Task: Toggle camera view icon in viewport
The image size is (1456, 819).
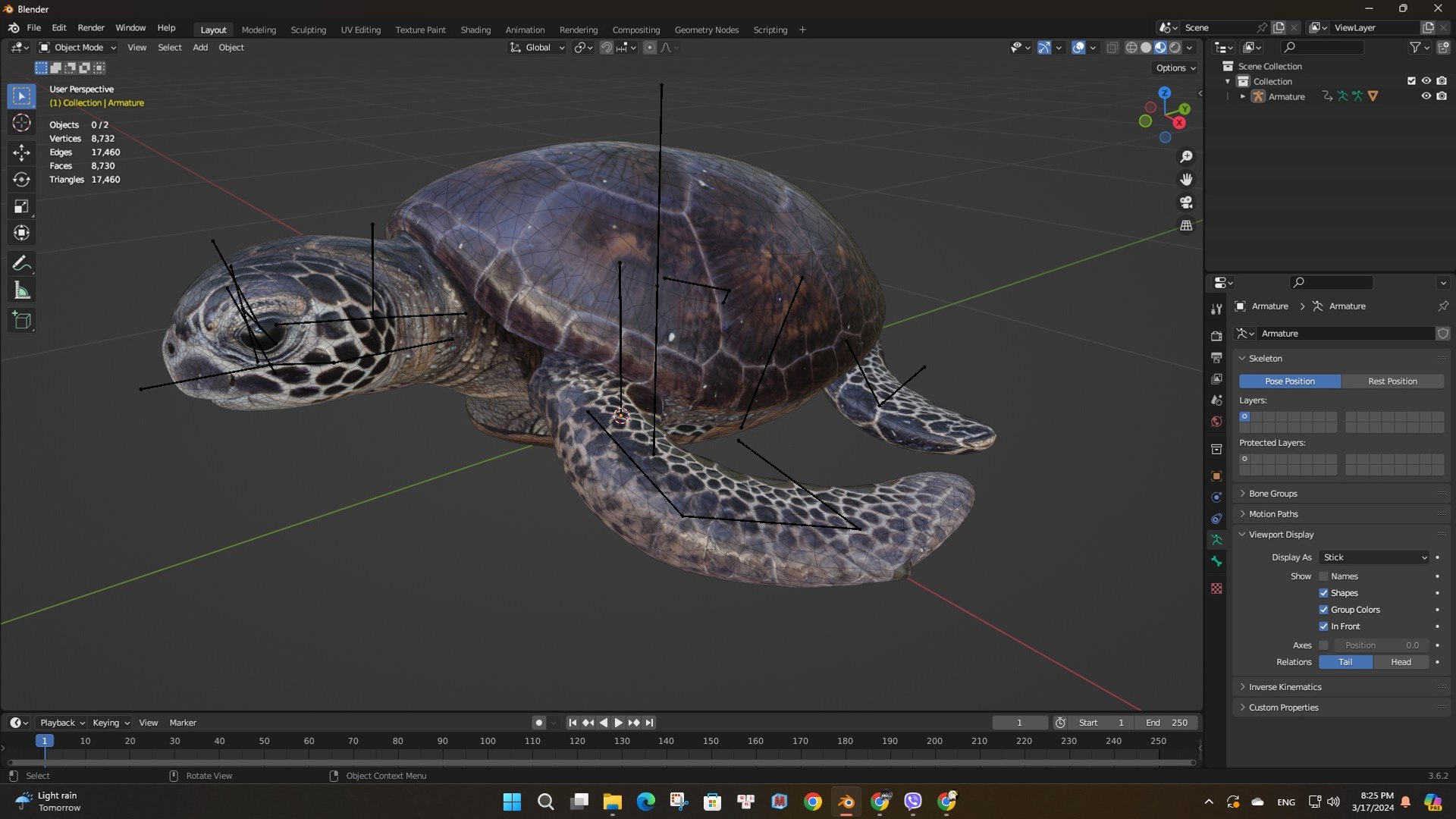Action: tap(1186, 202)
